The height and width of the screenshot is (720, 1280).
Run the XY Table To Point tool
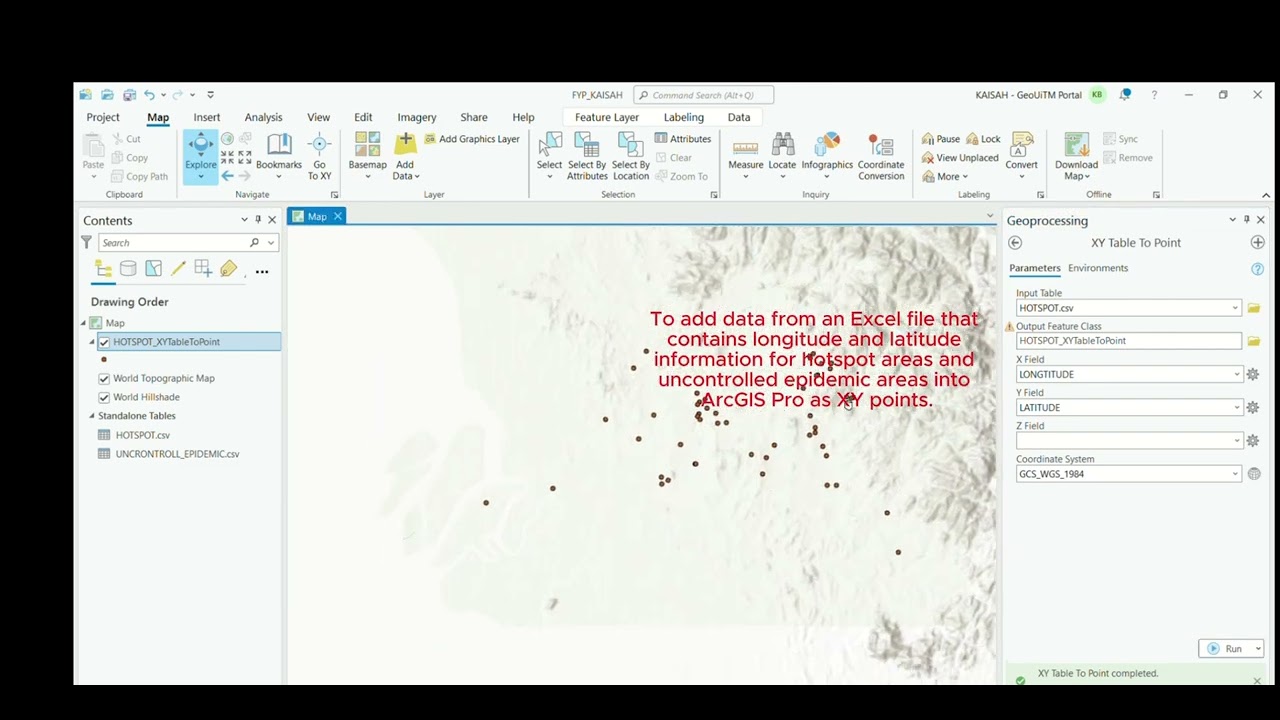[1225, 649]
